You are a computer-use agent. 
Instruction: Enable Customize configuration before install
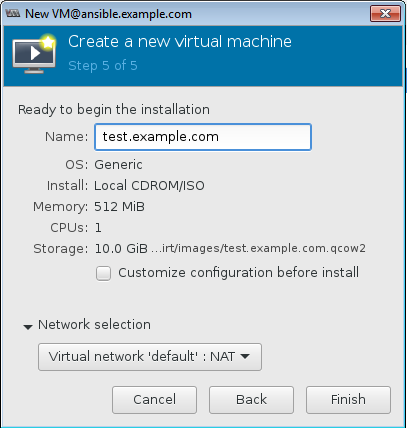[104, 274]
